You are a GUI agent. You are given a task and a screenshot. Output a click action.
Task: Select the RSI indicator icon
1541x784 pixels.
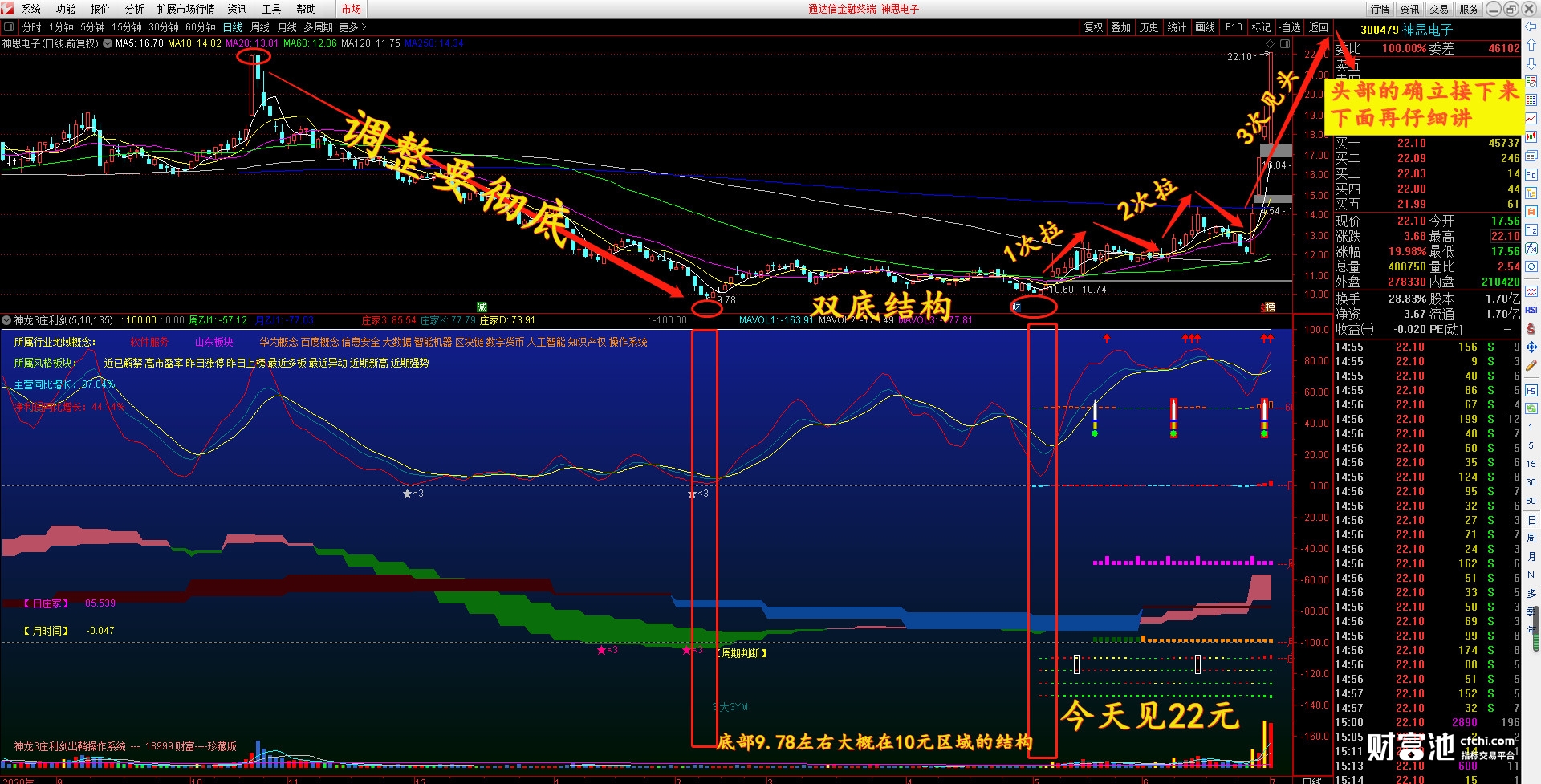1531,310
